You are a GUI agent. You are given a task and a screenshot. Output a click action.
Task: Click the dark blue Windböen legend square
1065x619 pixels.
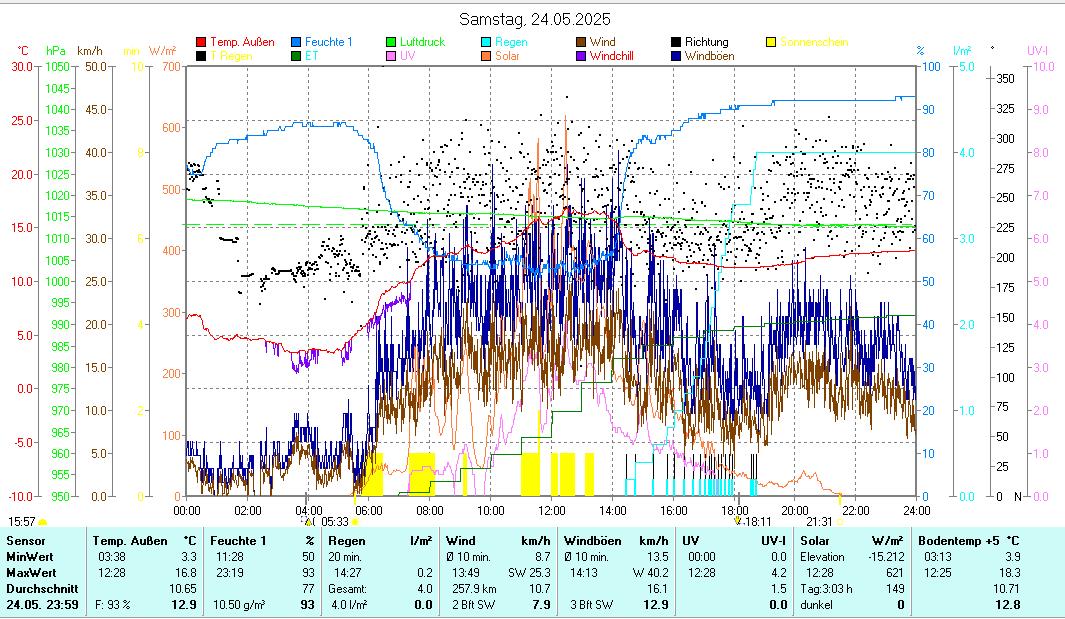point(676,57)
